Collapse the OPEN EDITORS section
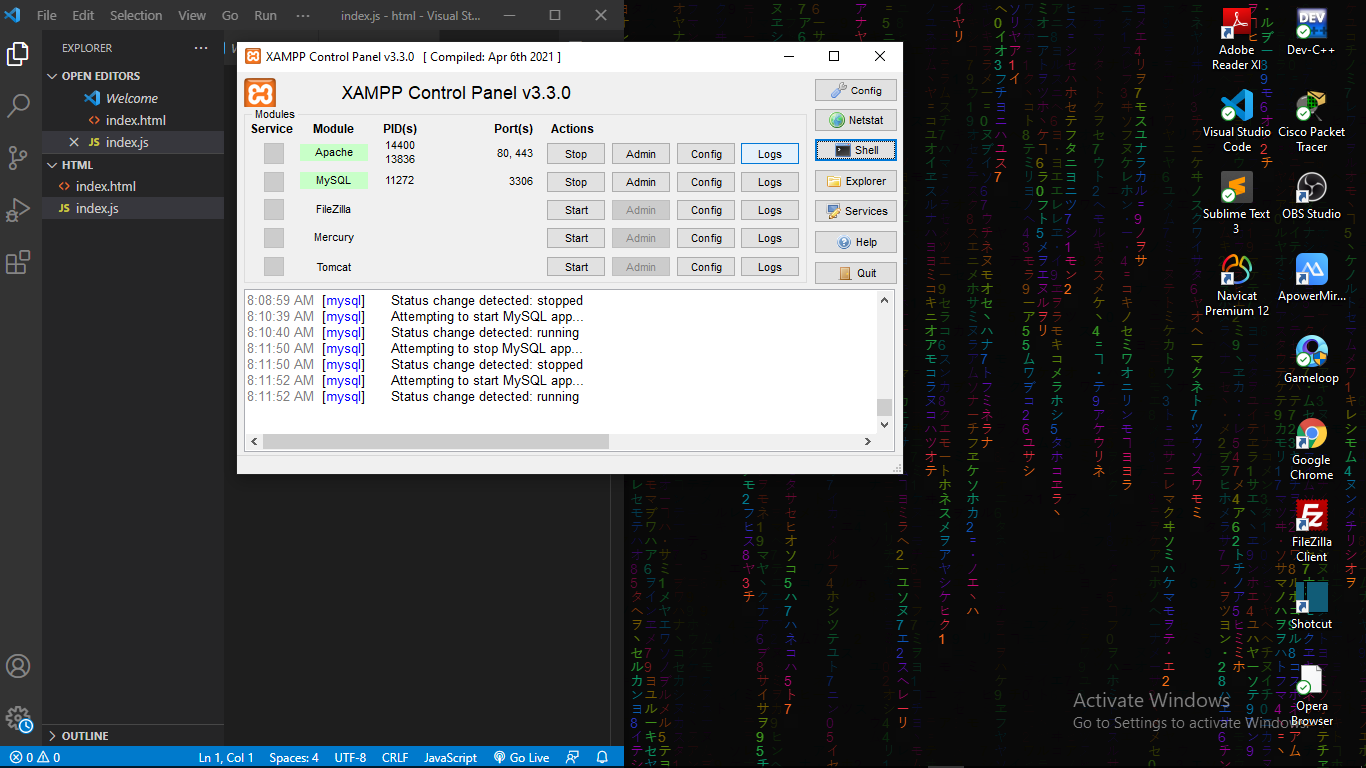Image resolution: width=1366 pixels, height=768 pixels. [100, 76]
